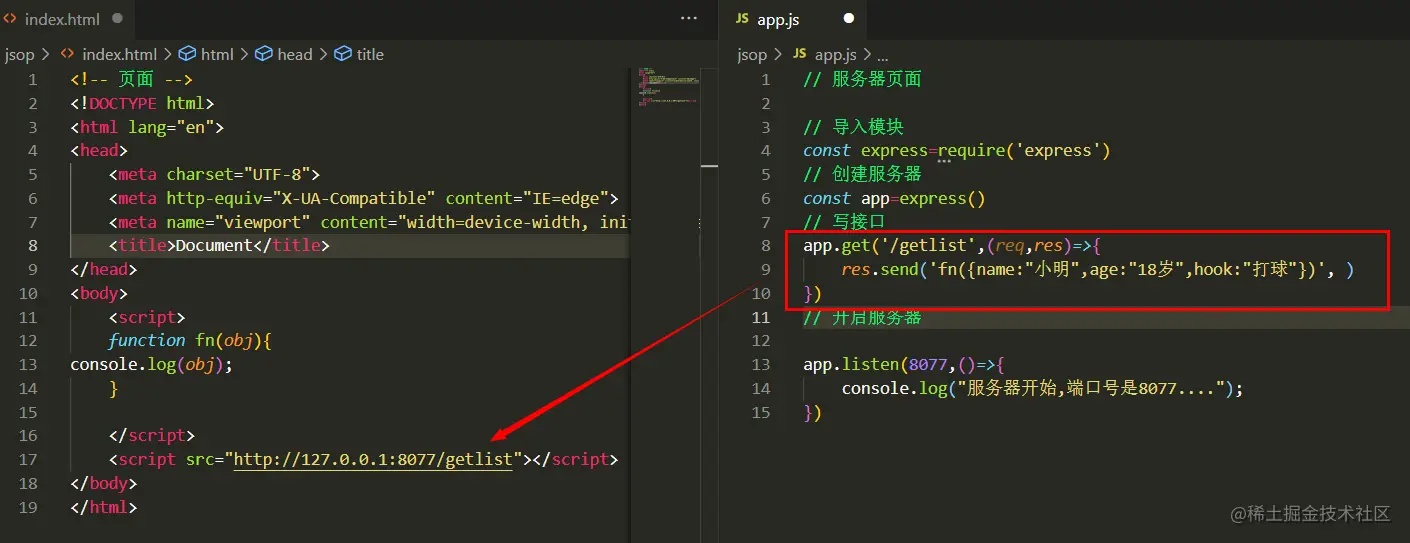
Task: Click the meta http-equiv X-UA-Compatible line
Action: pos(363,198)
